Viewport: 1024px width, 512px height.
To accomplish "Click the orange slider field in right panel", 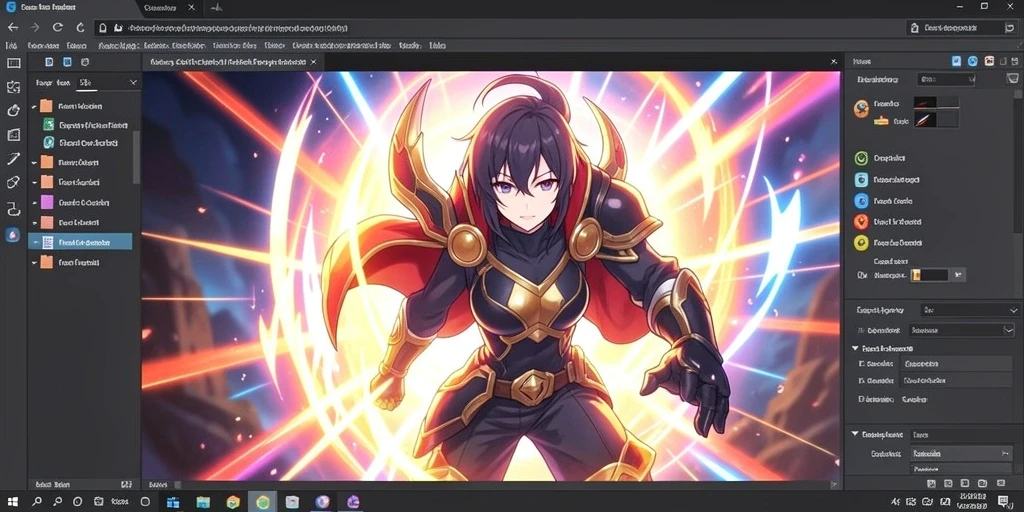I will [x=929, y=275].
